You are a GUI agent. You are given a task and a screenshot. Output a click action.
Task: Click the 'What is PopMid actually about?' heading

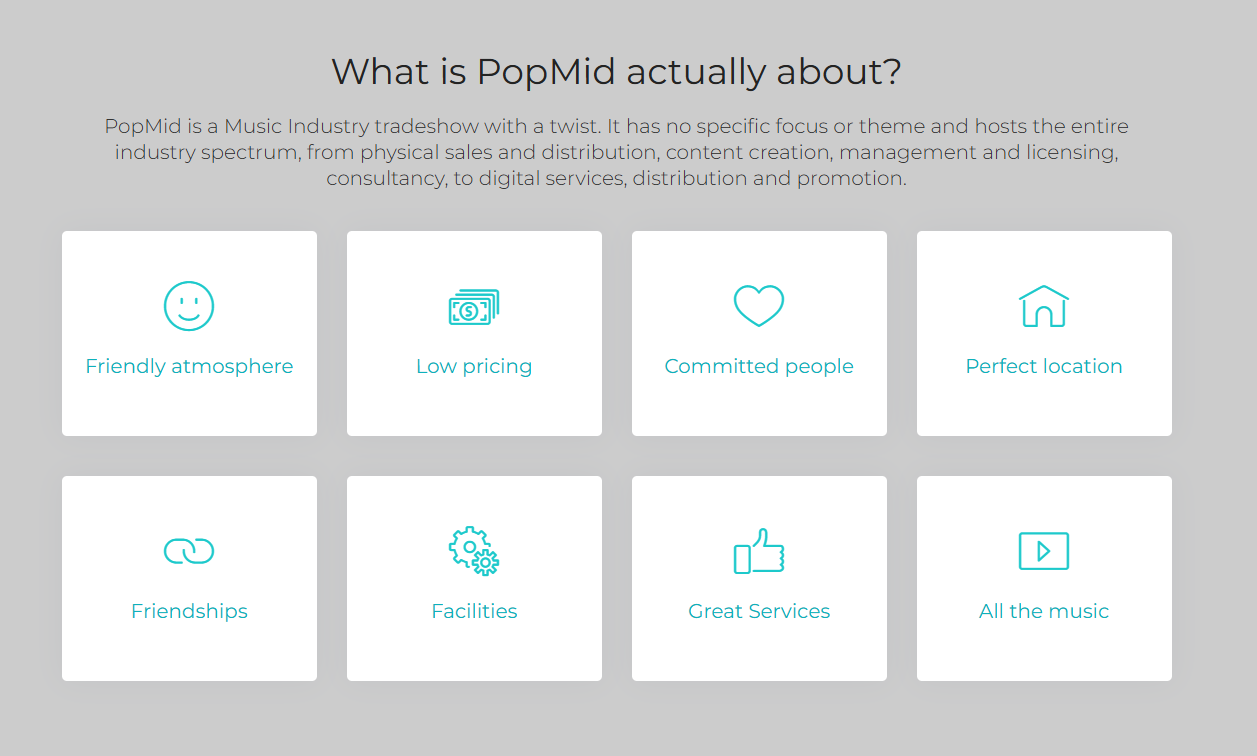pyautogui.click(x=616, y=72)
